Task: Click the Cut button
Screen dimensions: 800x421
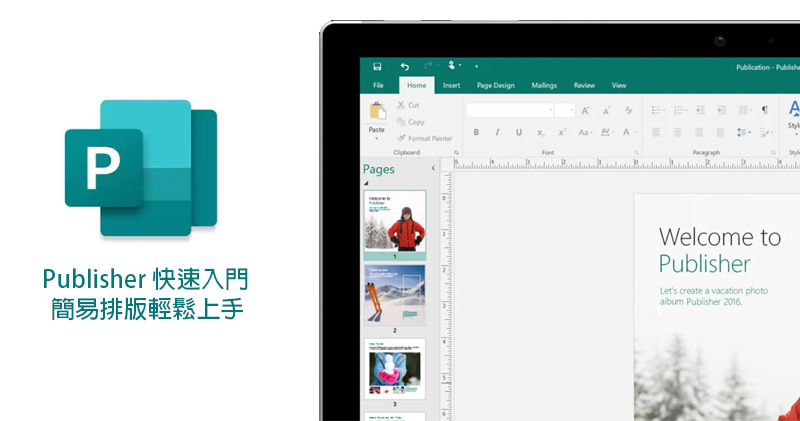Action: coord(408,105)
